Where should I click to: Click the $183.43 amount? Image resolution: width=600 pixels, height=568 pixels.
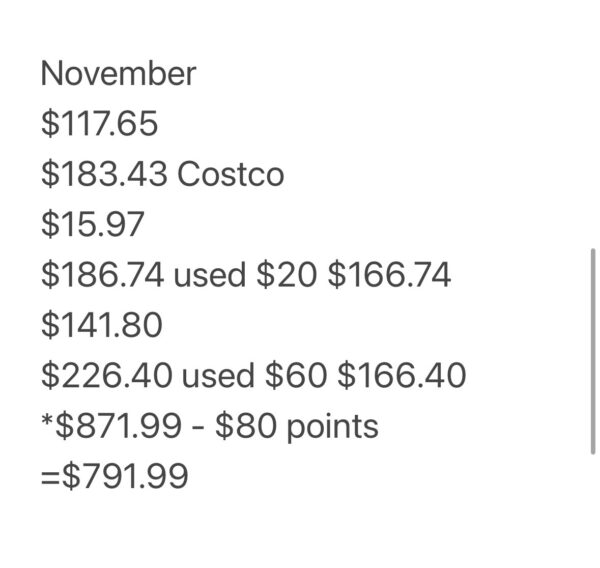tap(103, 175)
